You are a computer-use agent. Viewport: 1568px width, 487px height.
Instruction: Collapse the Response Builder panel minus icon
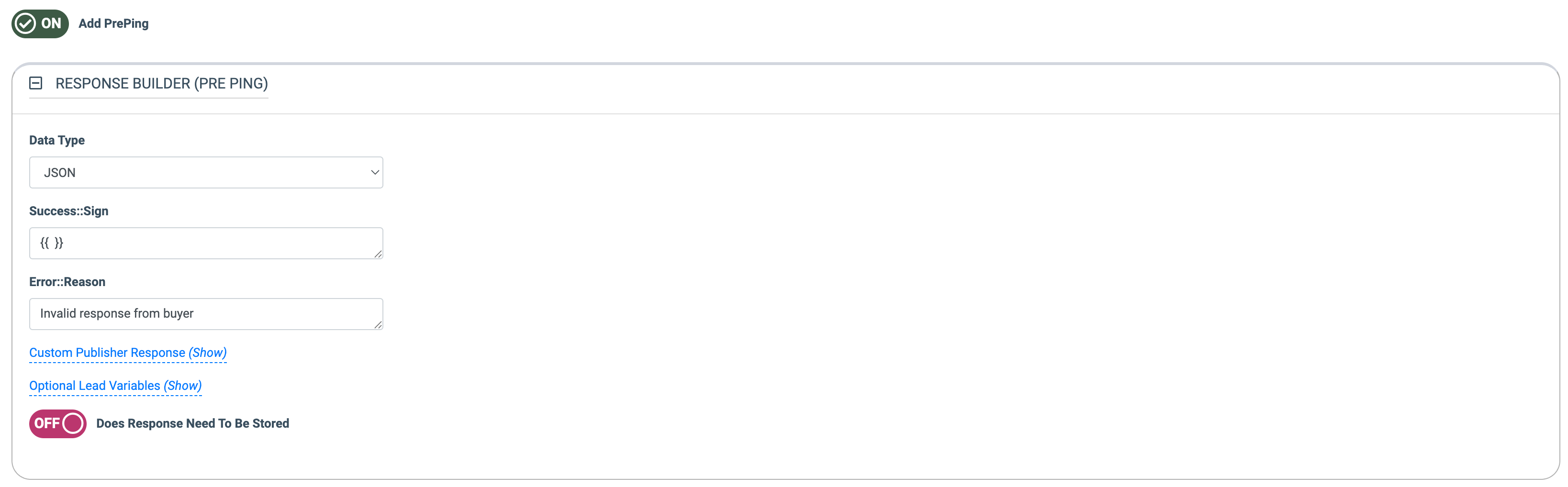coord(36,83)
